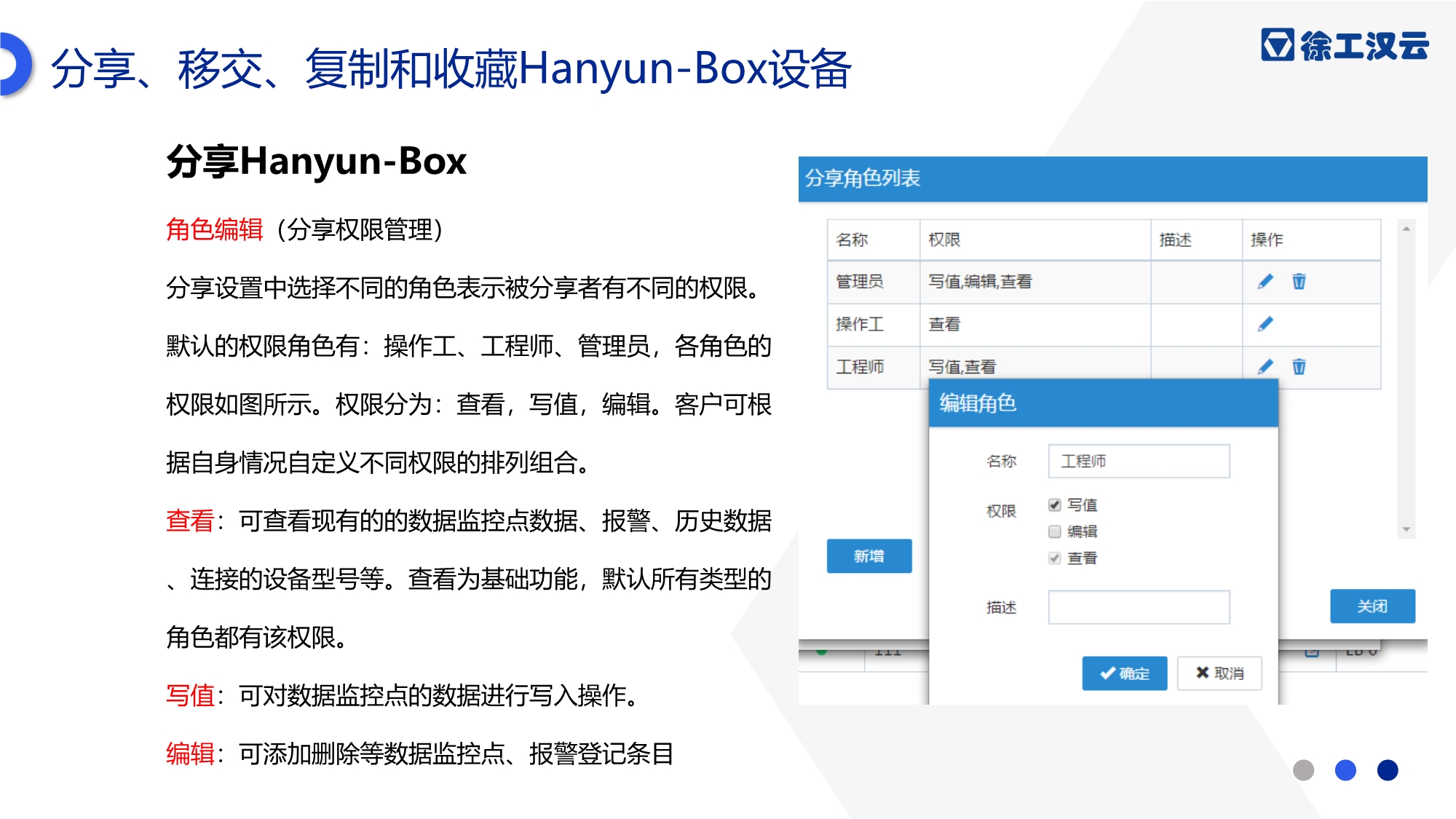The height and width of the screenshot is (819, 1456).
Task: Click the middle blue slide indicator dot
Action: (x=1345, y=770)
